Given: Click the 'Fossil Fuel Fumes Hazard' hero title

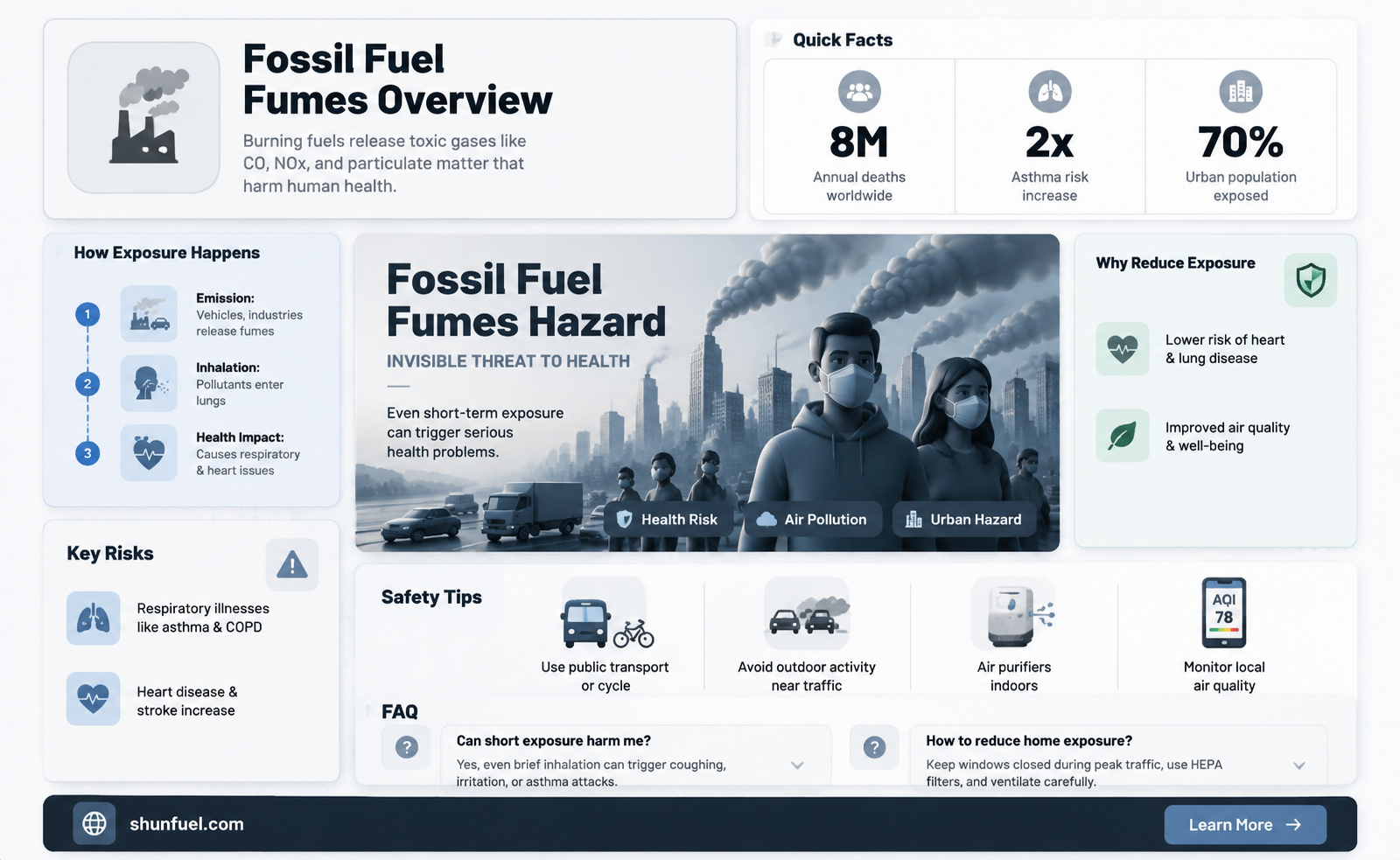Looking at the screenshot, I should pyautogui.click(x=526, y=301).
